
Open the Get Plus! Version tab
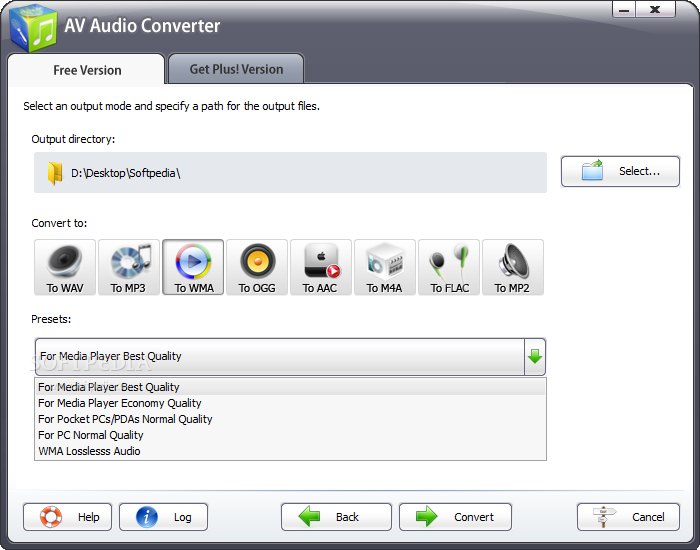236,69
